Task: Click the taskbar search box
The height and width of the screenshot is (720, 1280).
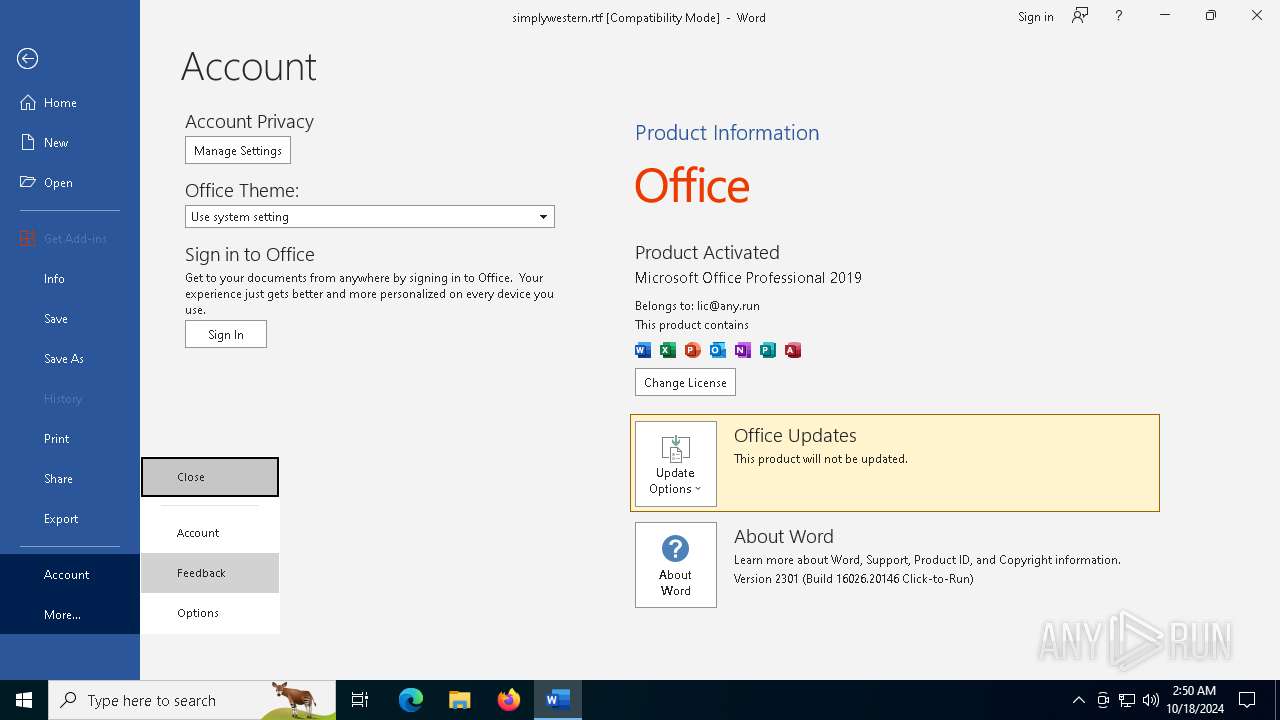Action: click(x=192, y=700)
